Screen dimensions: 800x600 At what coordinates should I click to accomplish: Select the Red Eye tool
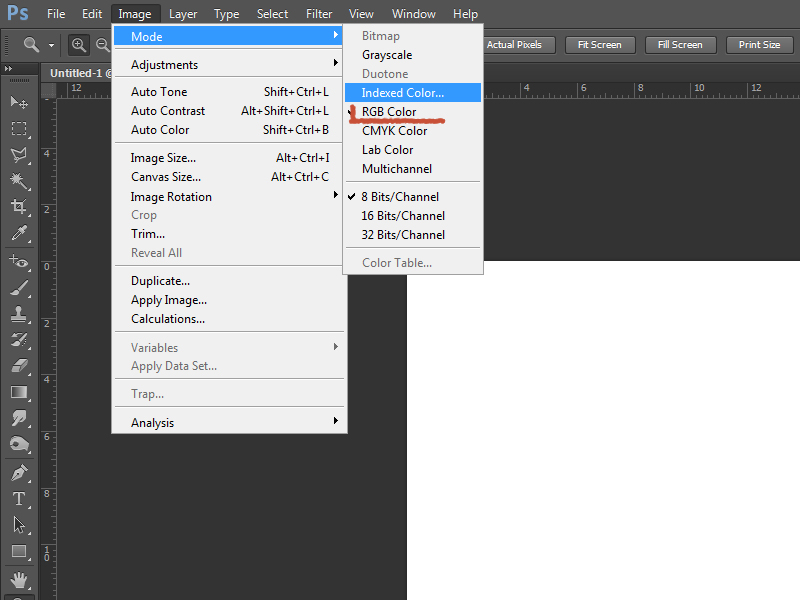click(19, 261)
